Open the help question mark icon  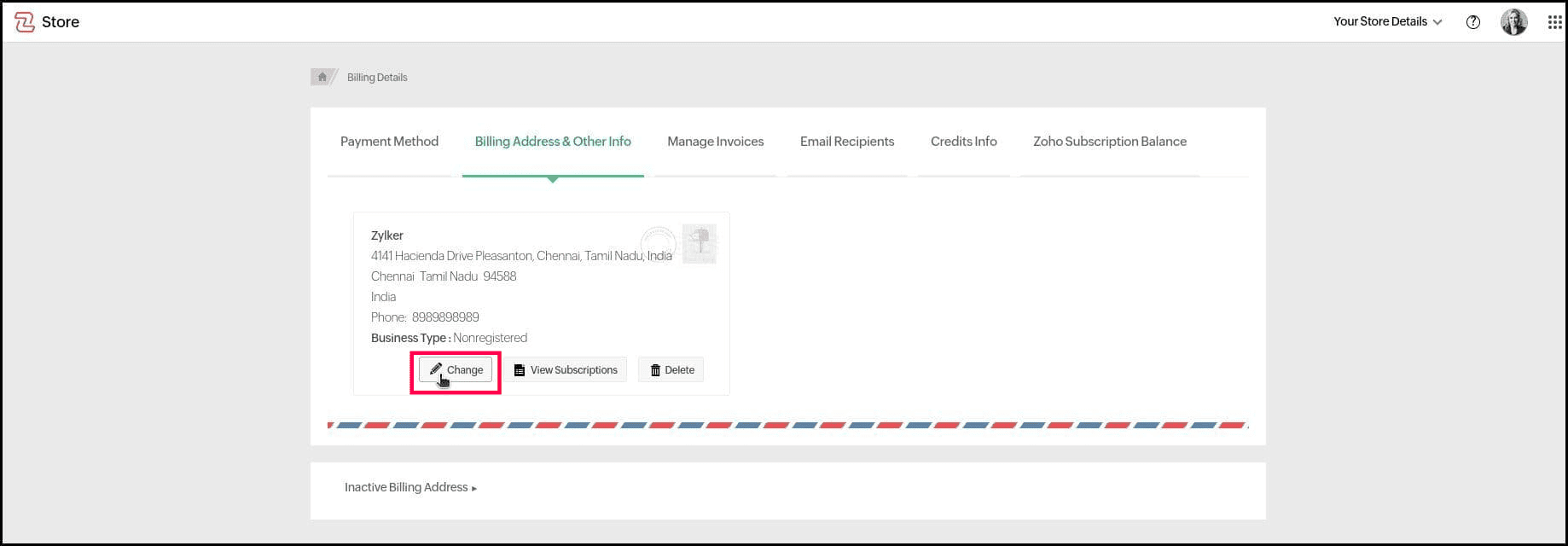(x=1472, y=22)
